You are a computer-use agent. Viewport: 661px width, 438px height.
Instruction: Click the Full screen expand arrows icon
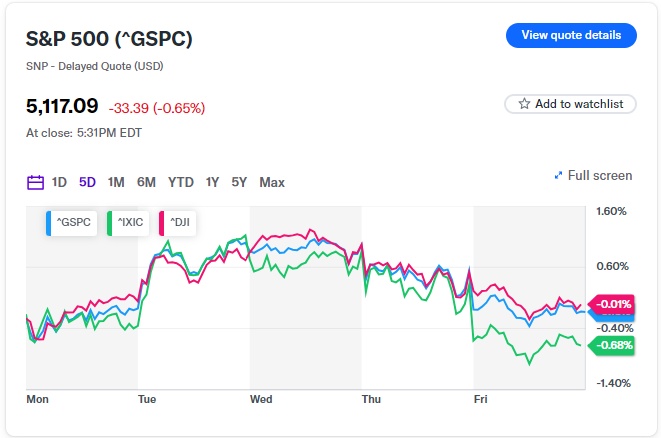pos(558,176)
